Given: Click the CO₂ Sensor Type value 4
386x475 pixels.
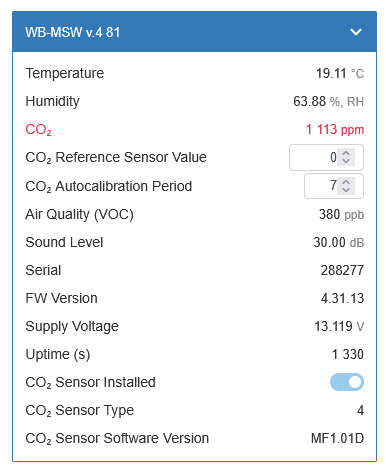Looking at the screenshot, I should click(360, 410).
